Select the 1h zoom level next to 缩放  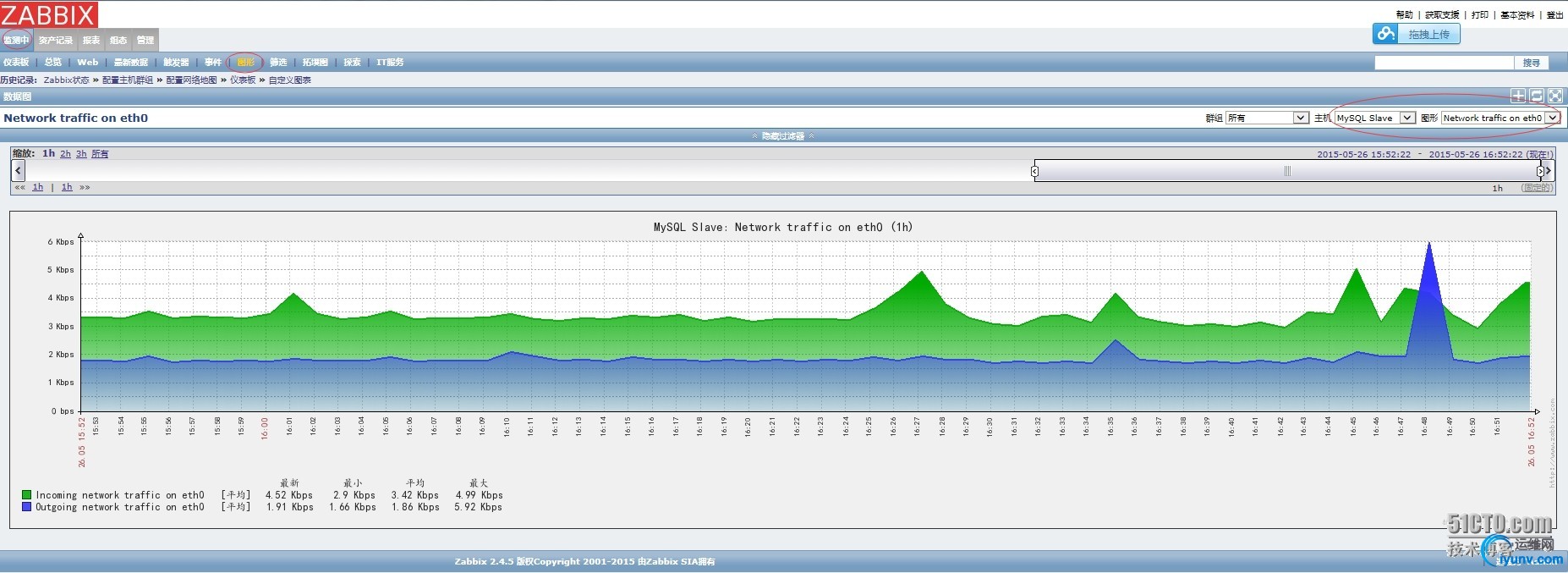48,153
